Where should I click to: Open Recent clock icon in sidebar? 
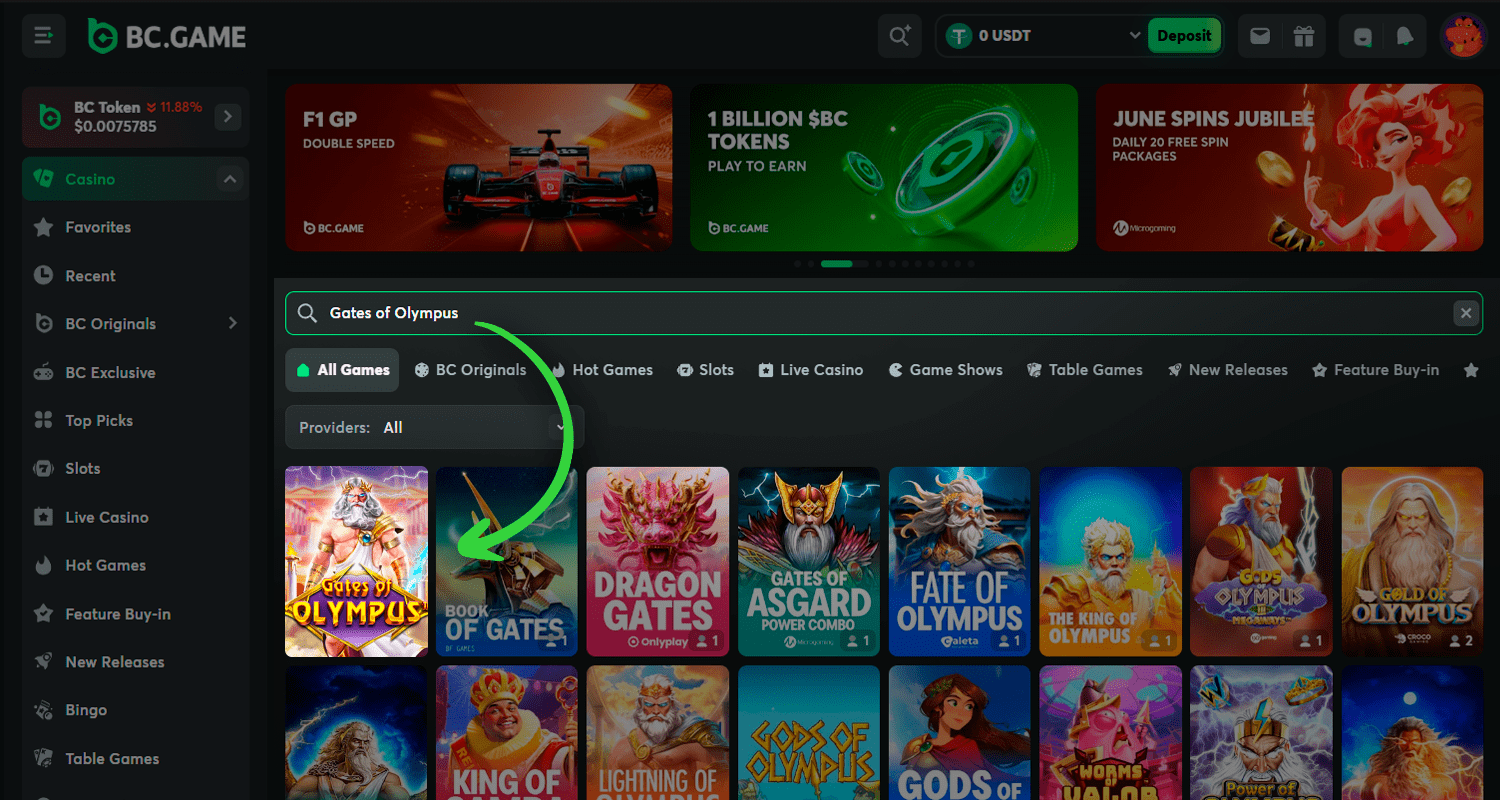[x=43, y=276]
